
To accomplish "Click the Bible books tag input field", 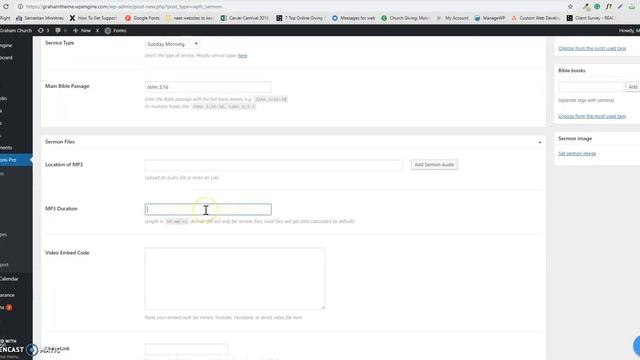I will coord(591,87).
